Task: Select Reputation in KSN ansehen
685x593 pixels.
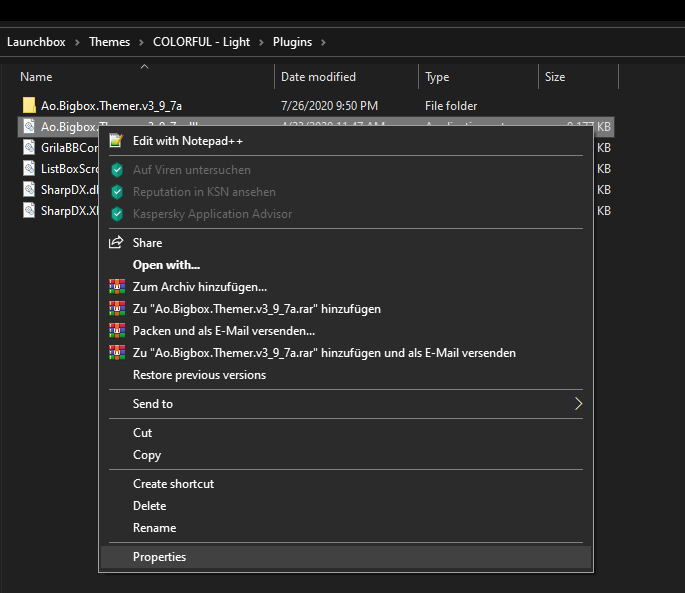Action: (346, 192)
